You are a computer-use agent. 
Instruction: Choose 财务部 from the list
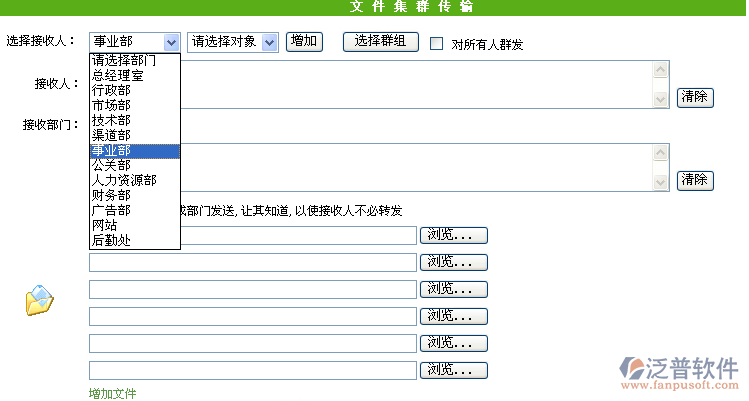(x=135, y=195)
